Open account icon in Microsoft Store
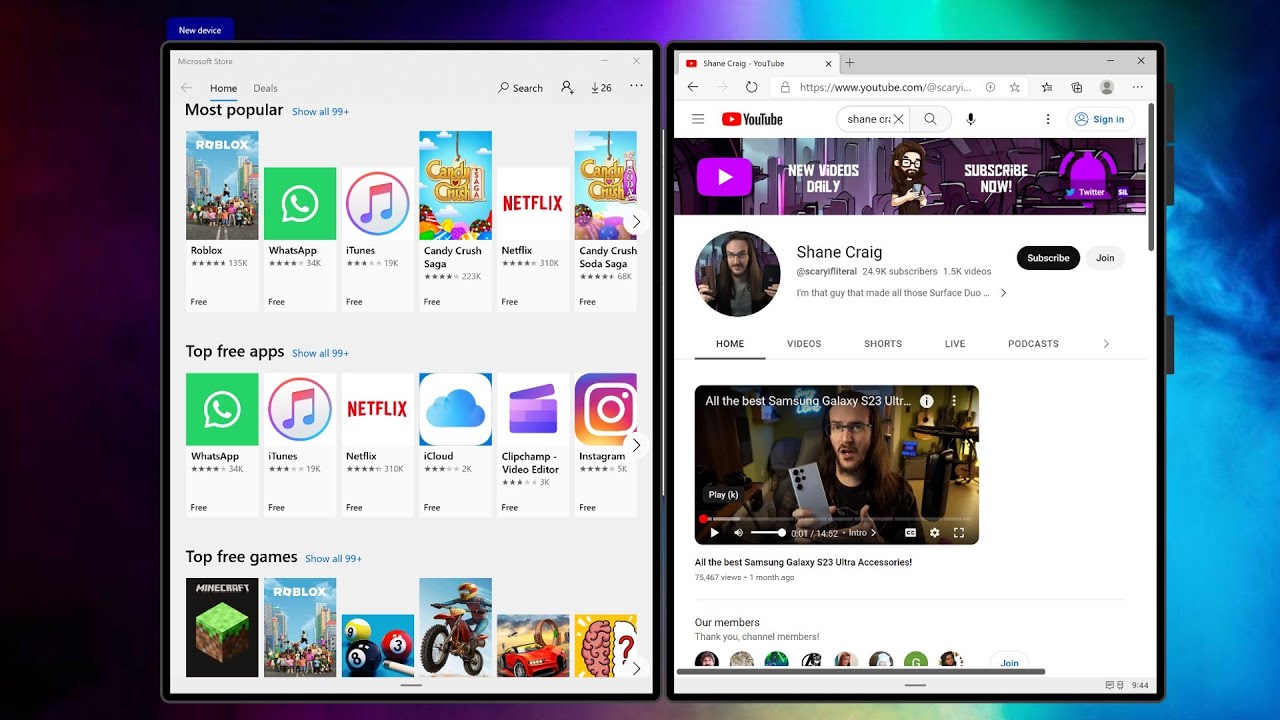This screenshot has width=1280, height=720. (567, 88)
